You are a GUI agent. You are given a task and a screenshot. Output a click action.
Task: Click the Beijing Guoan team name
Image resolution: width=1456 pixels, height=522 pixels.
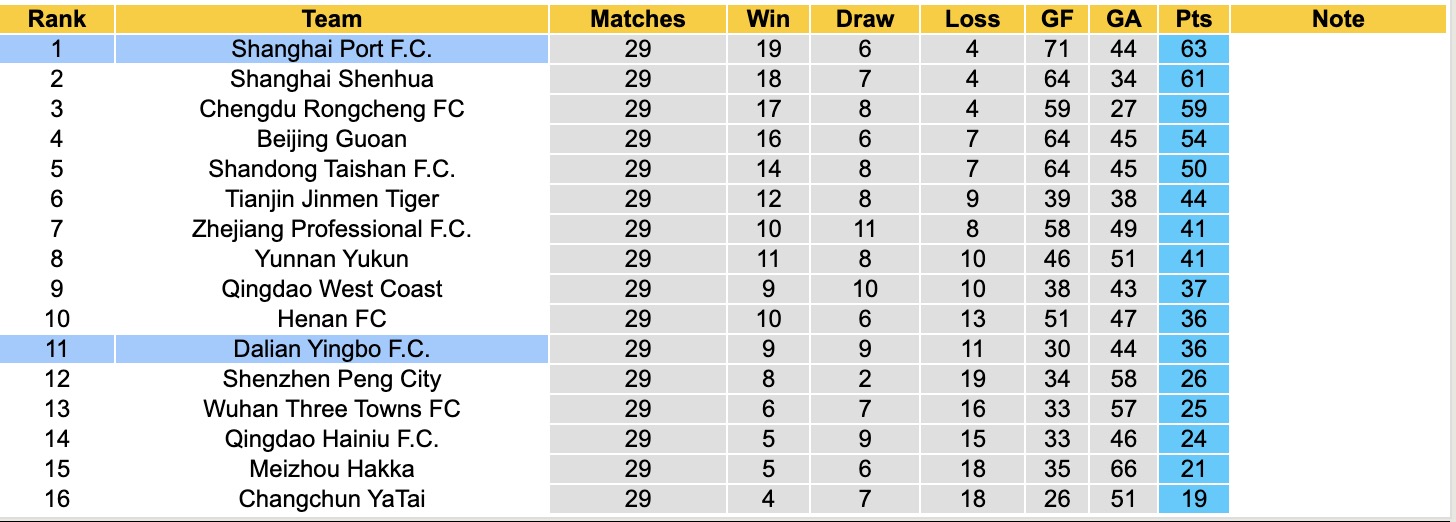point(332,139)
